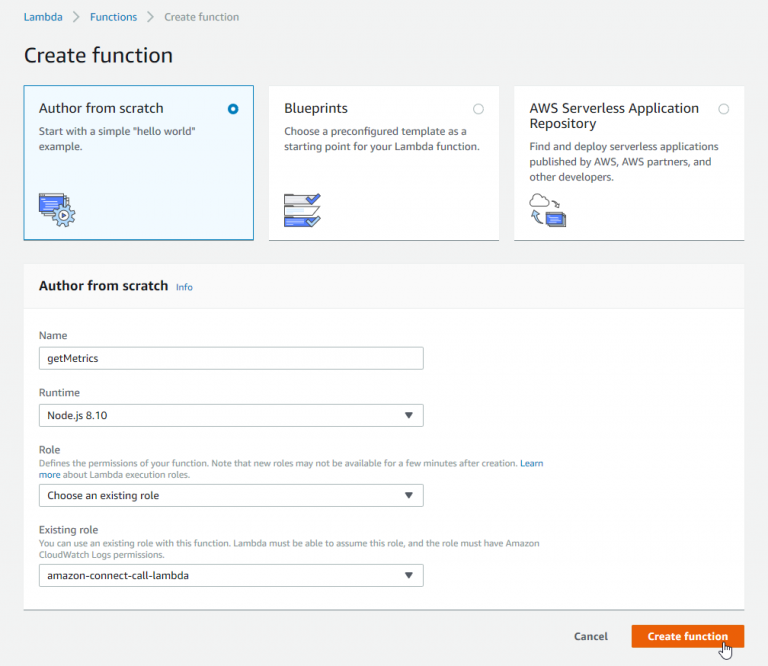Select the Author from scratch radio button

(x=233, y=109)
